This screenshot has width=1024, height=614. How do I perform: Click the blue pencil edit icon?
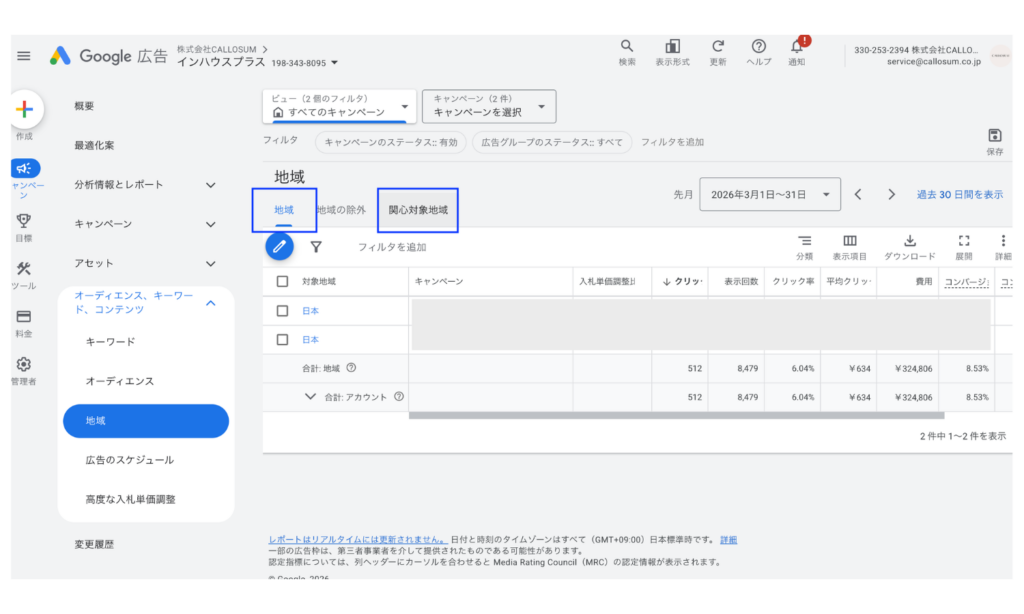[x=279, y=246]
